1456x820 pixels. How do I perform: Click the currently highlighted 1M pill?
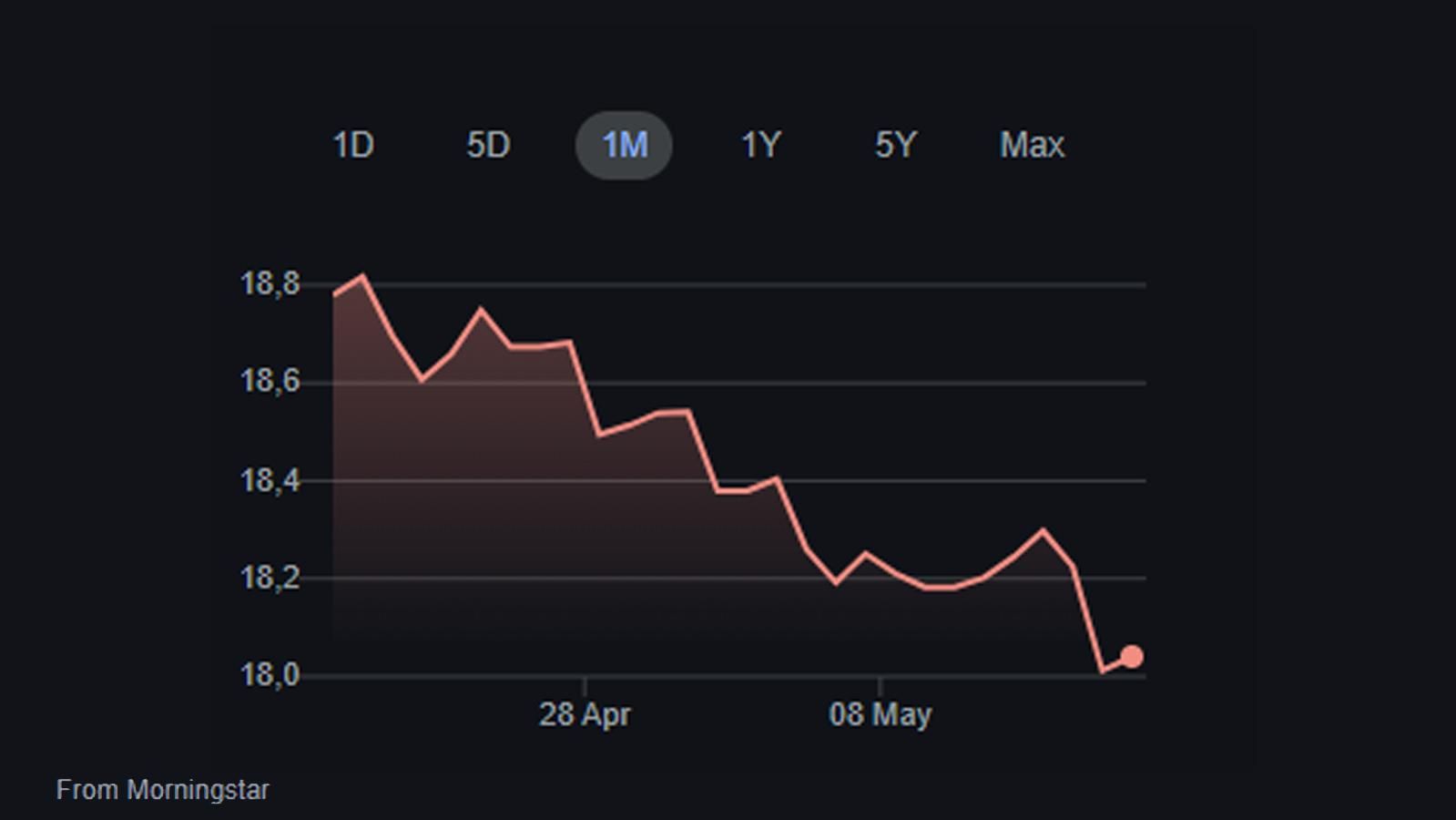(x=624, y=144)
